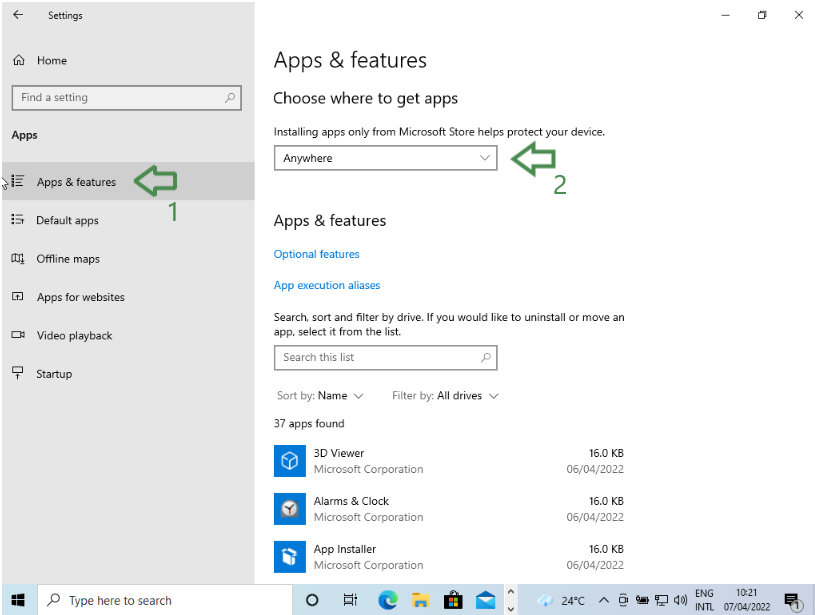Click magnifier icon in Search this list
815x615 pixels.
(485, 358)
